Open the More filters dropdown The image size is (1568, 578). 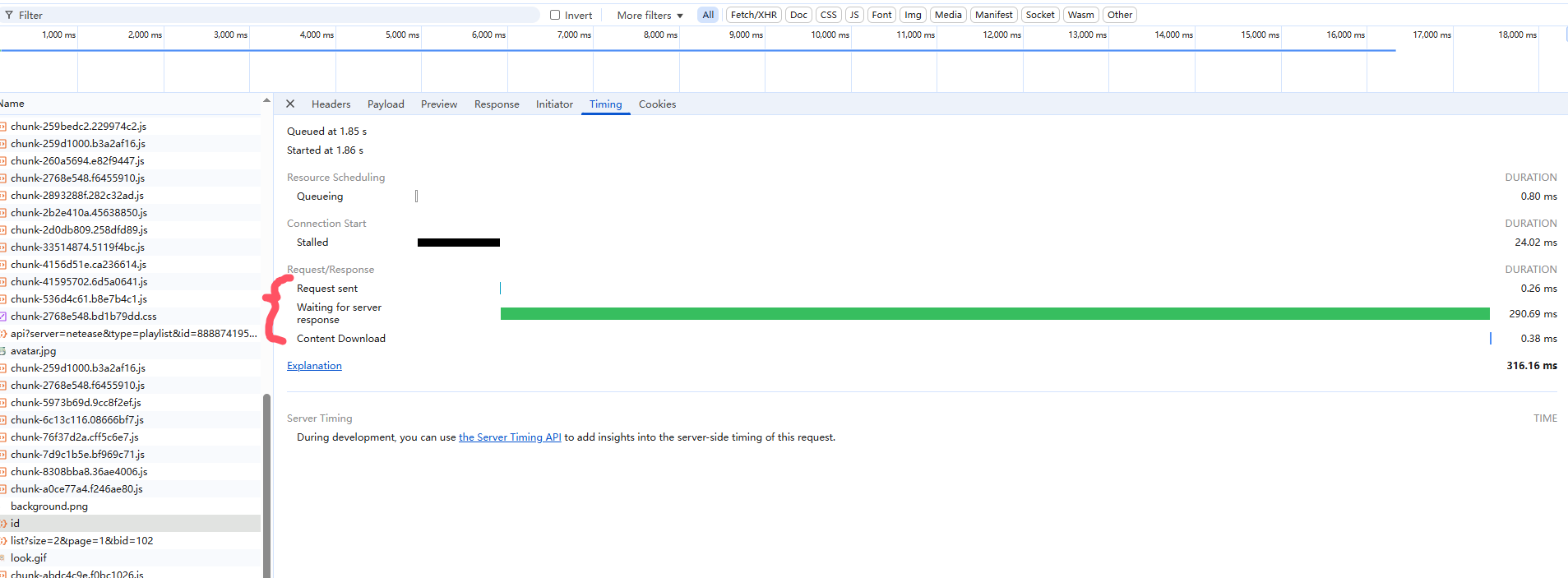650,15
